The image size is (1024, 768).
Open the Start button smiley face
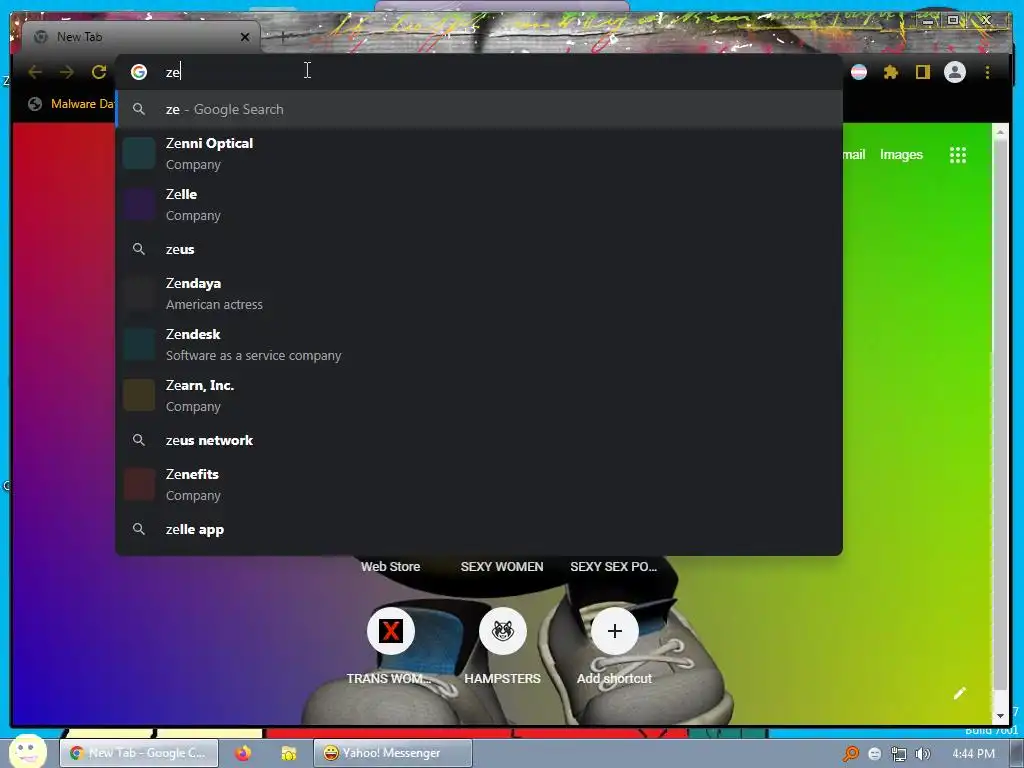(x=27, y=751)
